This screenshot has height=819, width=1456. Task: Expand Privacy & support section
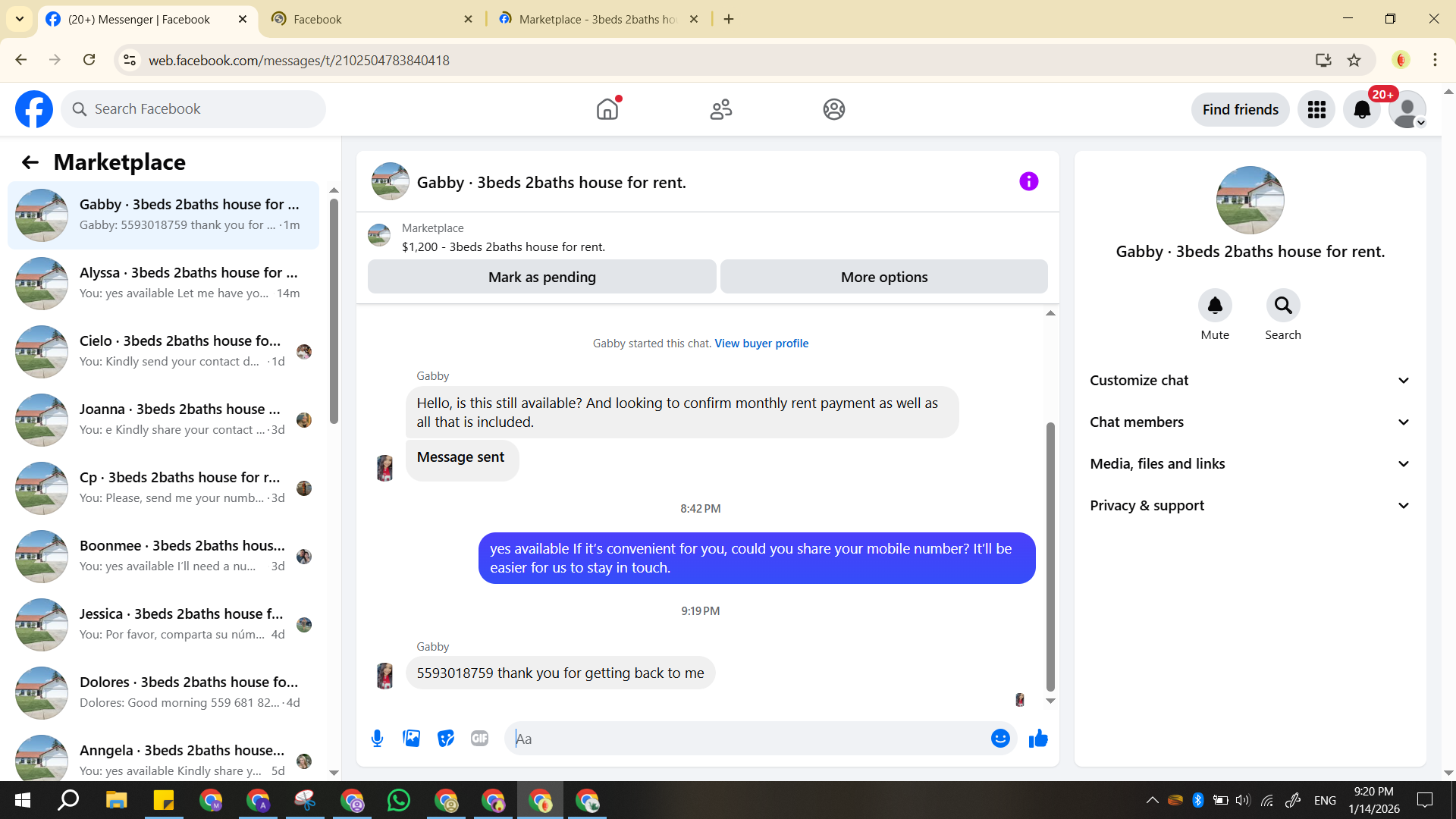pyautogui.click(x=1250, y=506)
